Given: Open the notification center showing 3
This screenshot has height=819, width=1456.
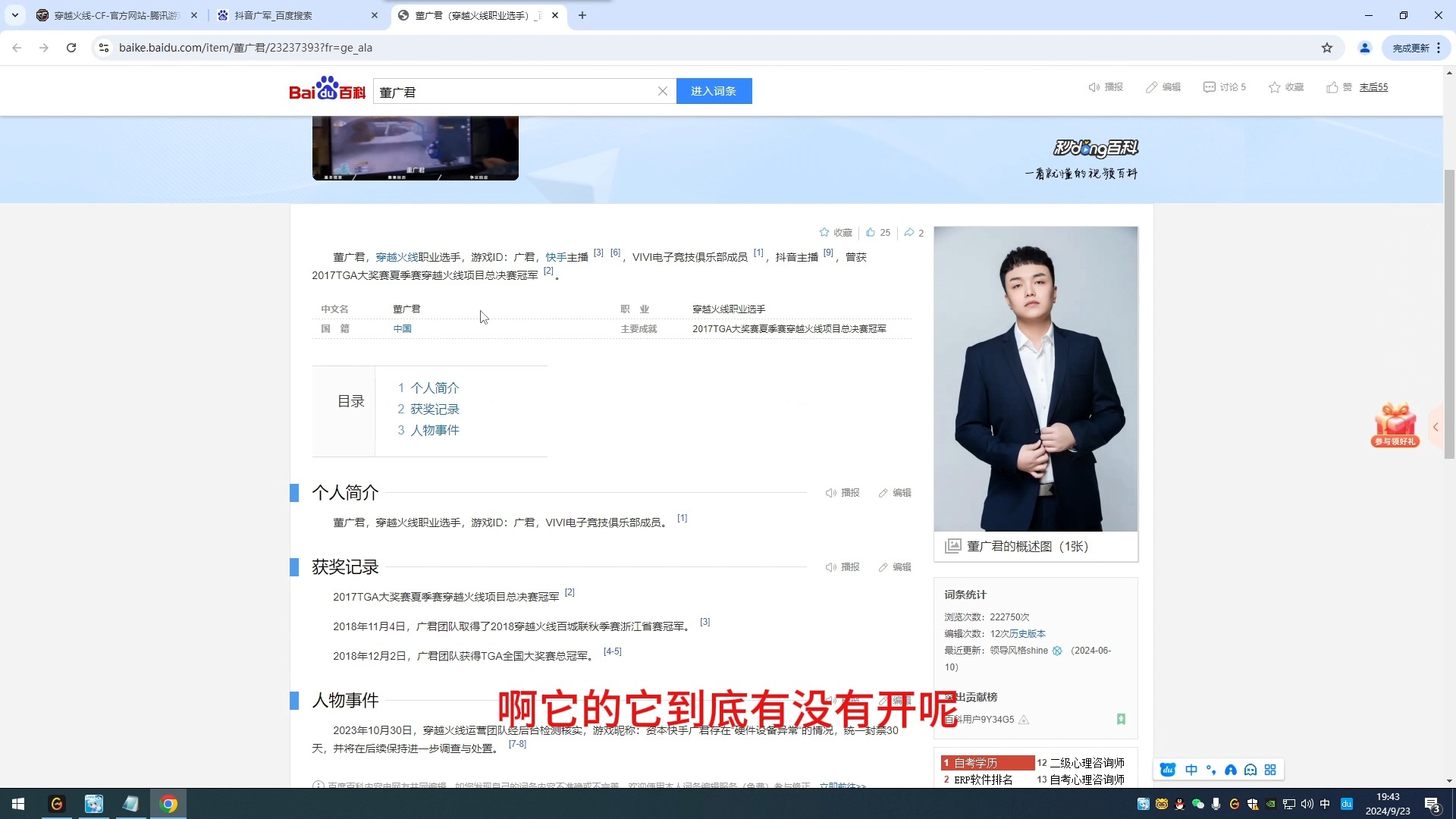Looking at the screenshot, I should point(1432,804).
